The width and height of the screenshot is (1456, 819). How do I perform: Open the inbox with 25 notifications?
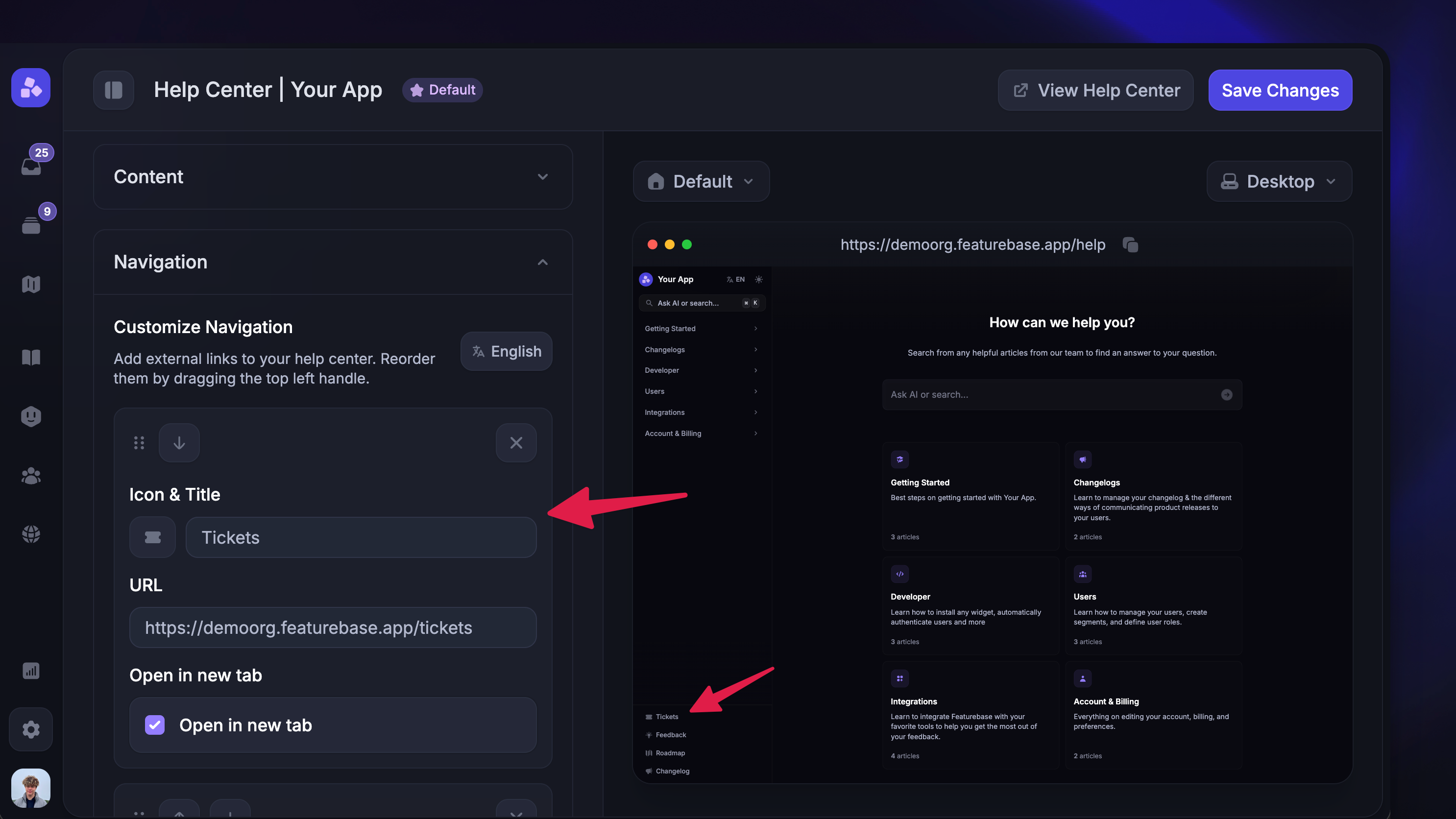click(31, 166)
